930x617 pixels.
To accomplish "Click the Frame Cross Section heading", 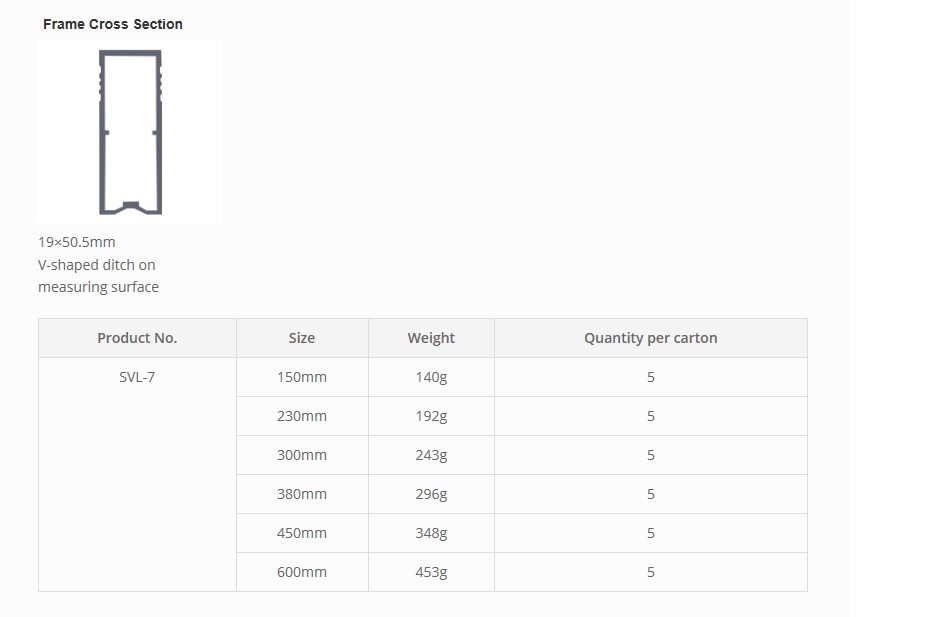I will 113,24.
